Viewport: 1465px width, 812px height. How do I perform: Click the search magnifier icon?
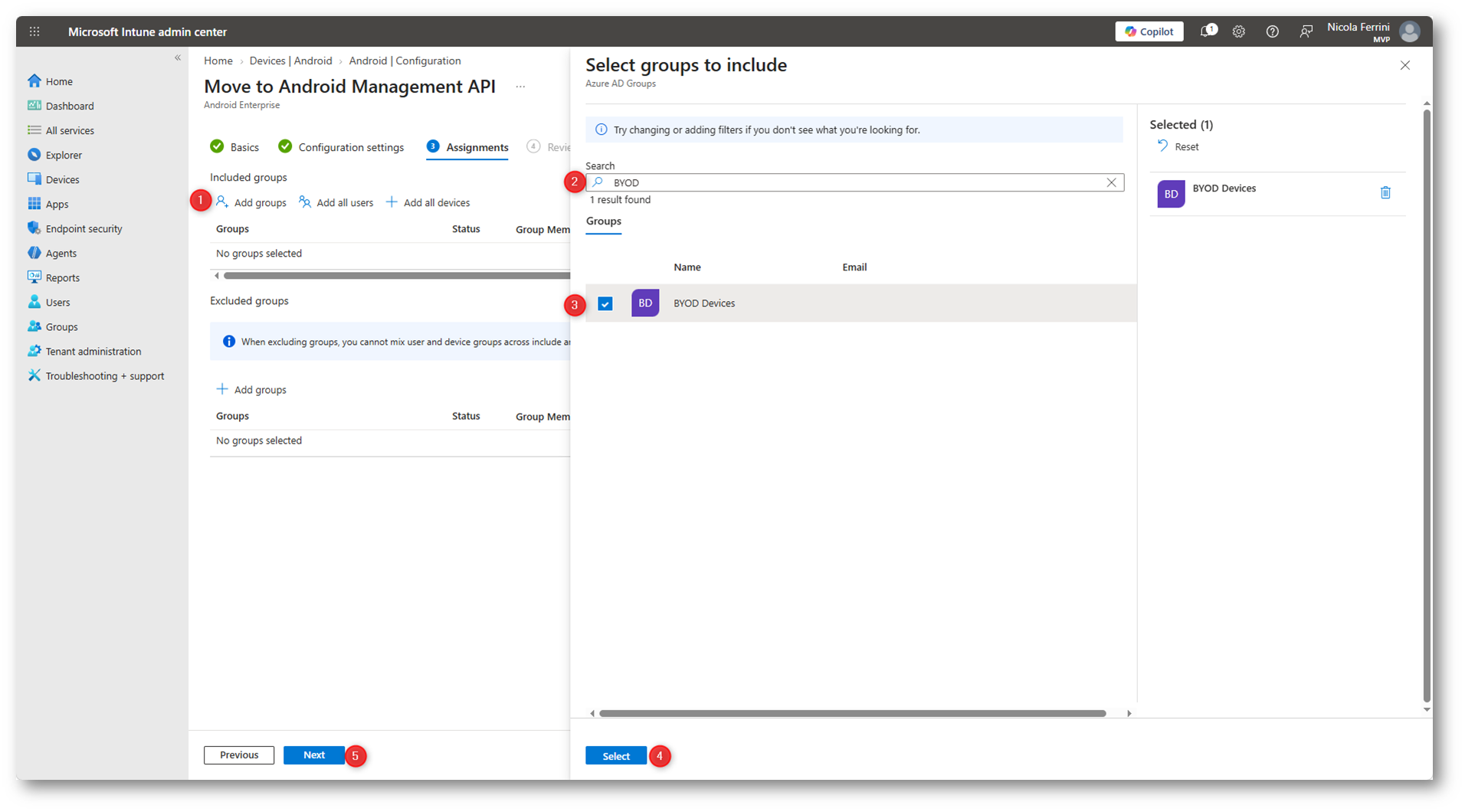[x=598, y=182]
